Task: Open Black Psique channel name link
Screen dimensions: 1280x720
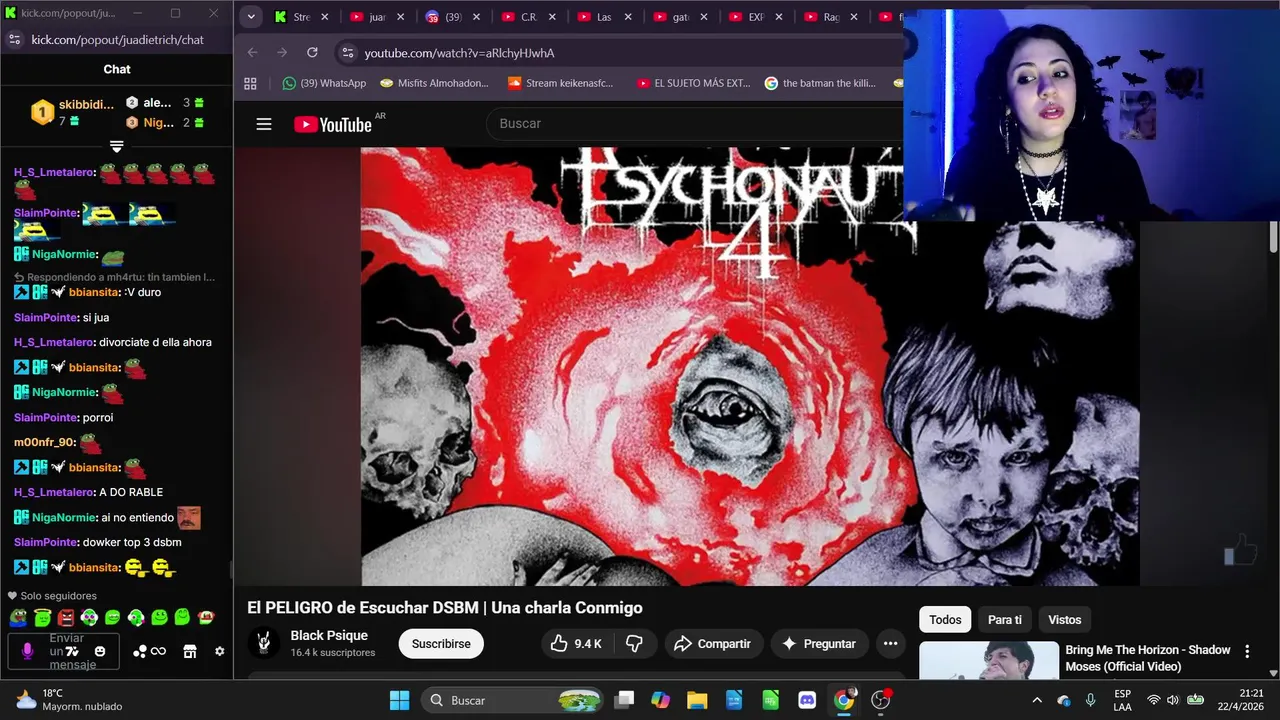Action: (329, 635)
